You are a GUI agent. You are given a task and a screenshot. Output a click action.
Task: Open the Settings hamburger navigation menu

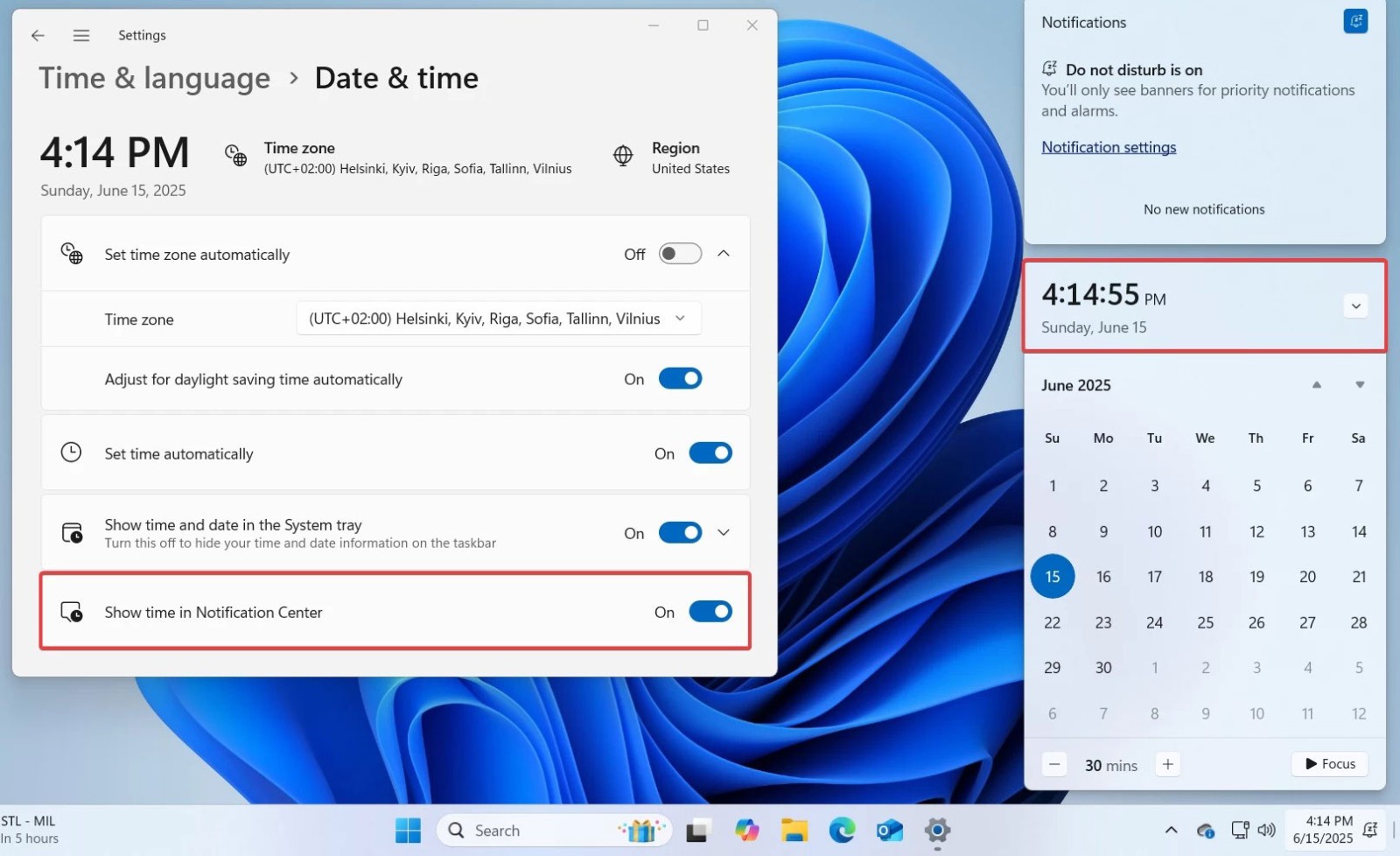81,35
